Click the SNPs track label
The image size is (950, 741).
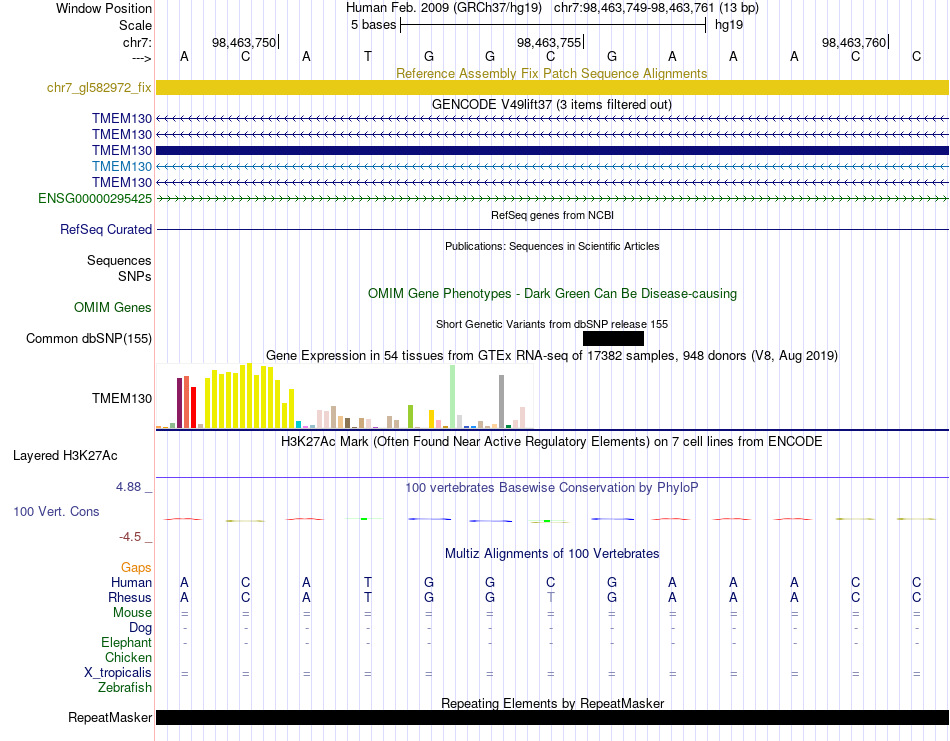[x=135, y=276]
